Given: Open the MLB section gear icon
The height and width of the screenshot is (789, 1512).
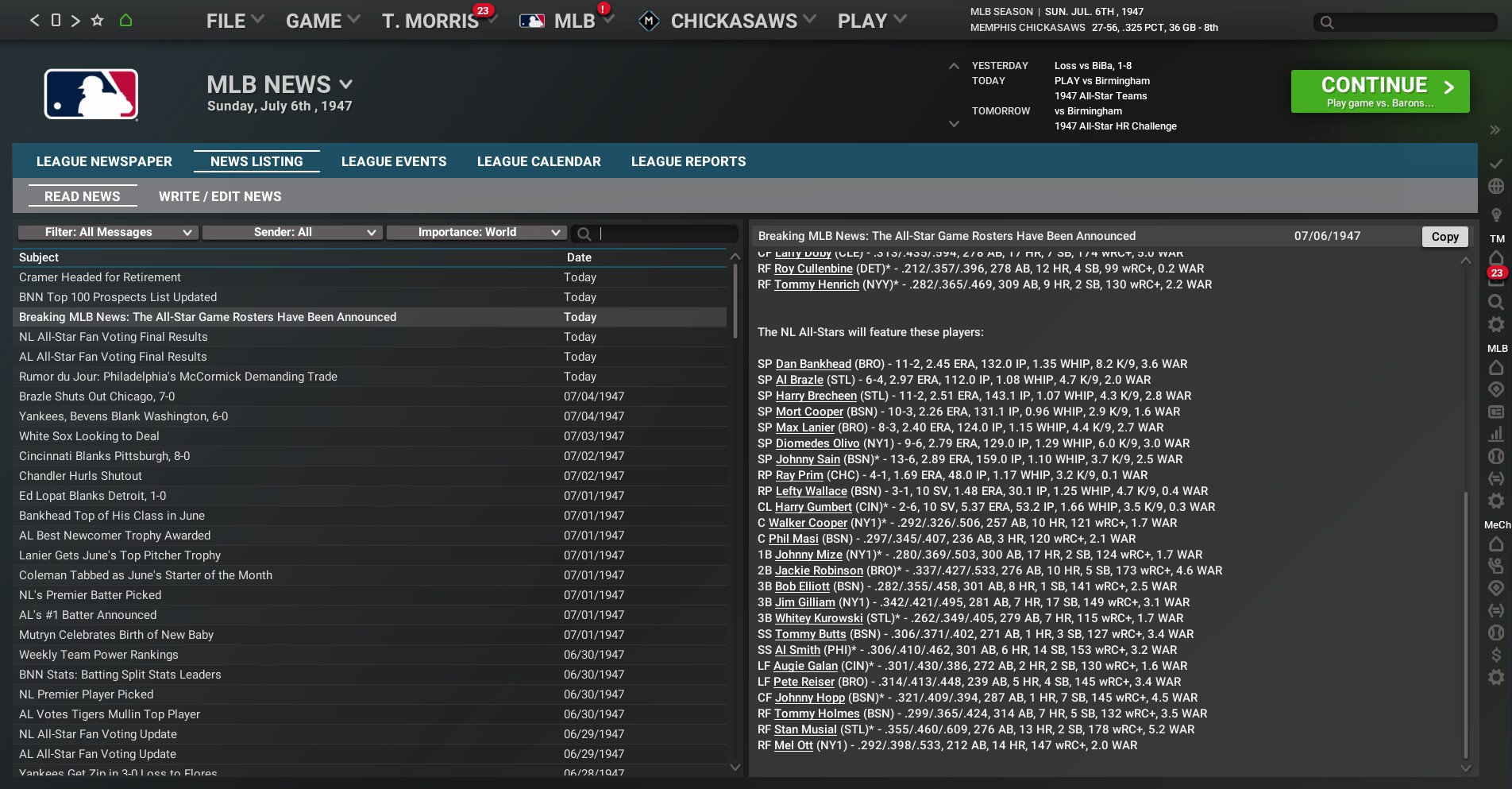Looking at the screenshot, I should tap(1496, 501).
